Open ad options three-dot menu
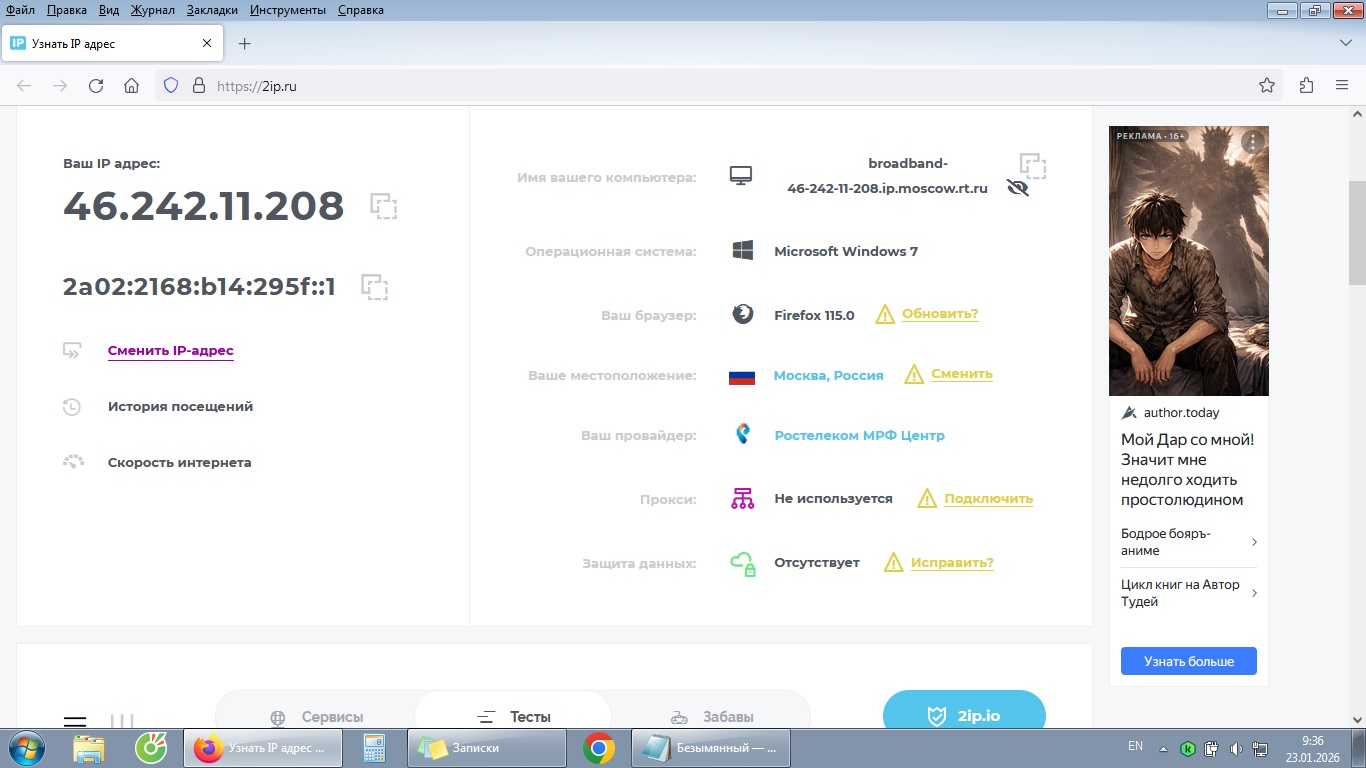This screenshot has width=1366, height=768. pos(1252,142)
